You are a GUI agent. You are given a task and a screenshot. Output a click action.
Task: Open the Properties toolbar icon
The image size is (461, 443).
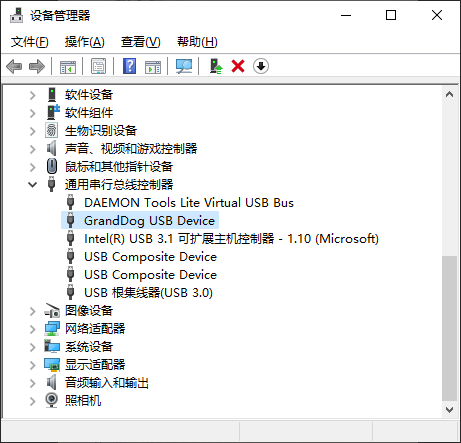click(99, 66)
